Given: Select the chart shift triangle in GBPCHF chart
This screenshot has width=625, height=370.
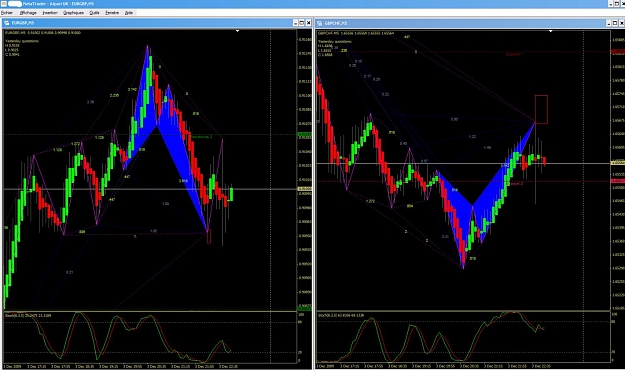Looking at the screenshot, I should tap(550, 31).
